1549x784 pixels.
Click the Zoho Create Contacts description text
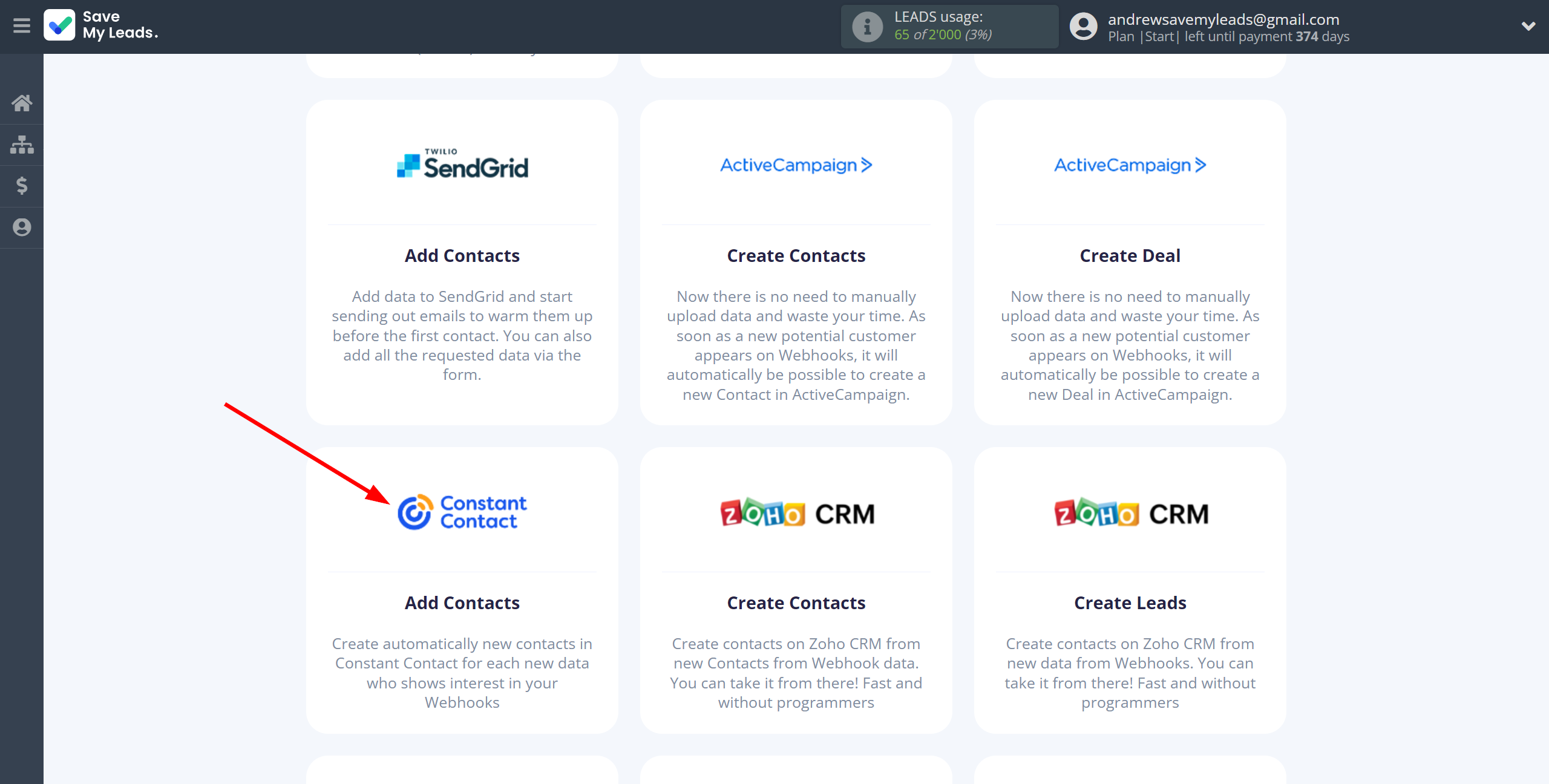(796, 673)
